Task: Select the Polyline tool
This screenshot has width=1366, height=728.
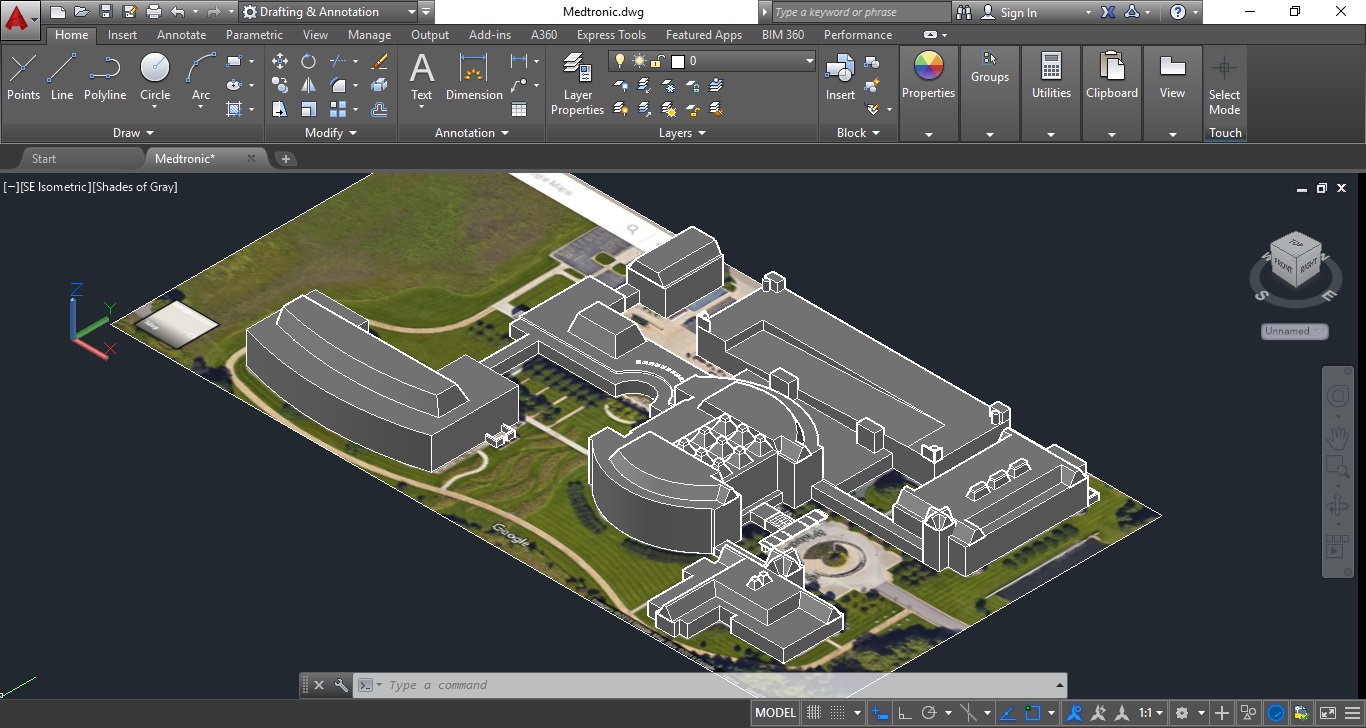Action: pyautogui.click(x=104, y=78)
